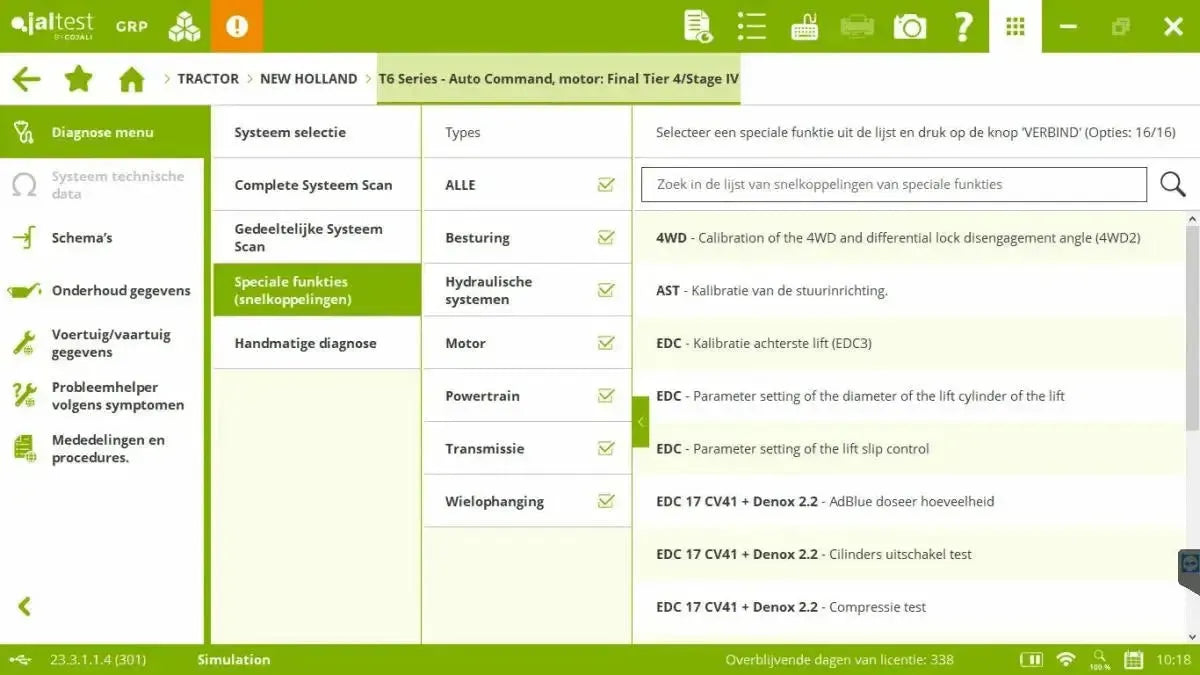Open the fault code list icon
The width and height of the screenshot is (1200, 675).
click(x=751, y=26)
